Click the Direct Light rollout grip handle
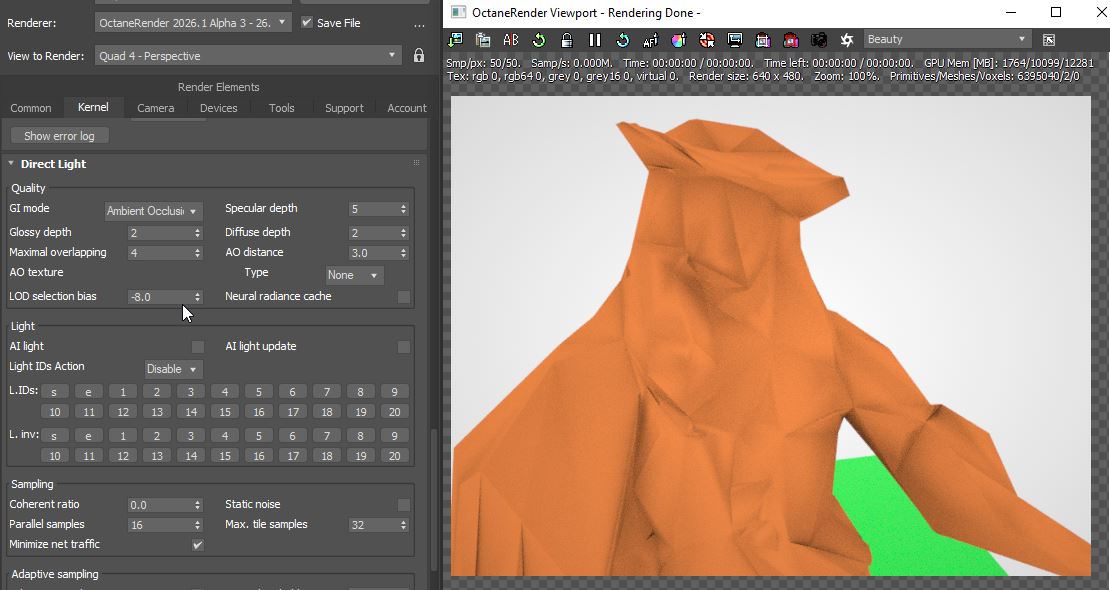1110x590 pixels. coord(416,163)
